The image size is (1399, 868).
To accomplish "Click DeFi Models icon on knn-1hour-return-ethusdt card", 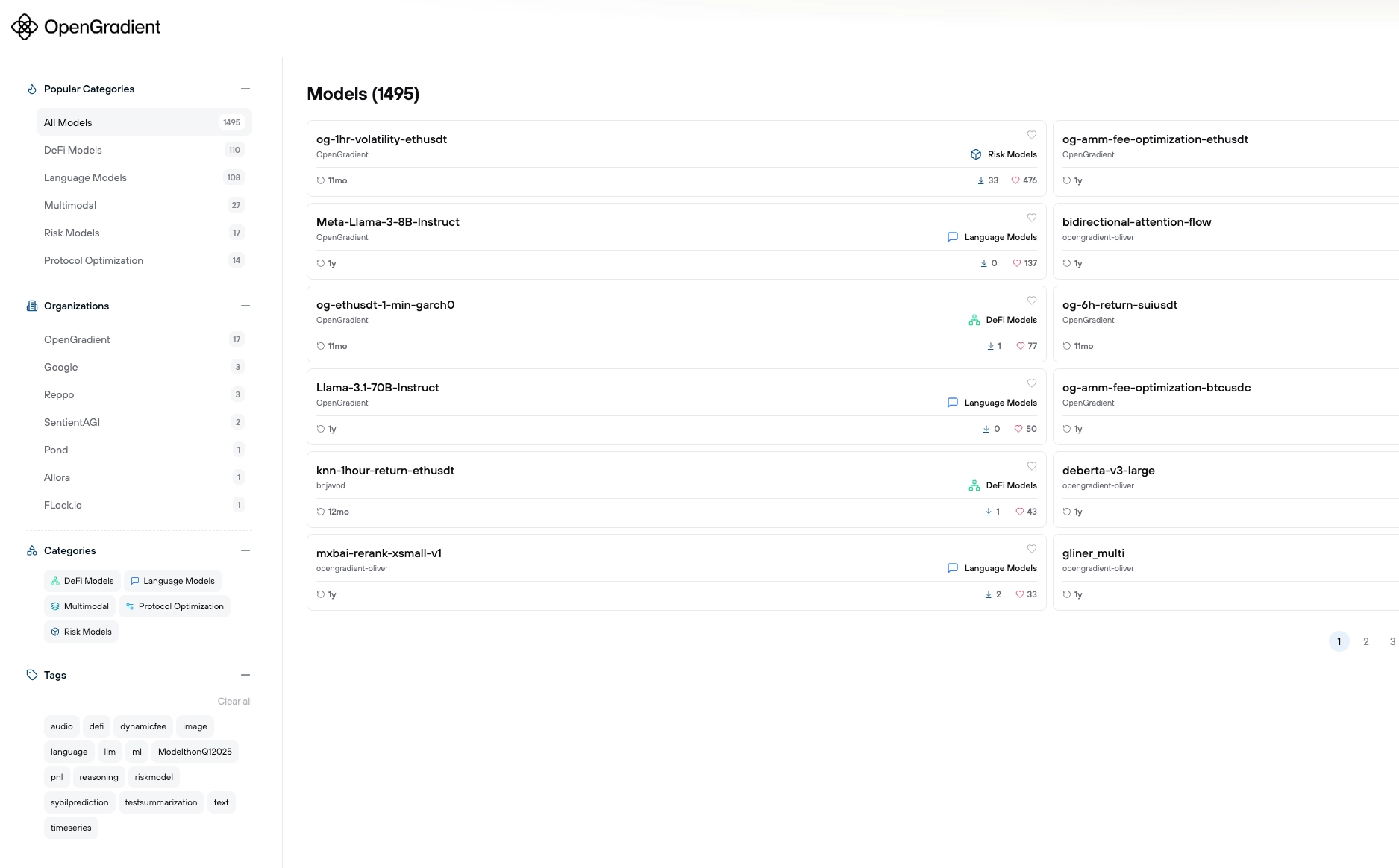I will [x=974, y=485].
